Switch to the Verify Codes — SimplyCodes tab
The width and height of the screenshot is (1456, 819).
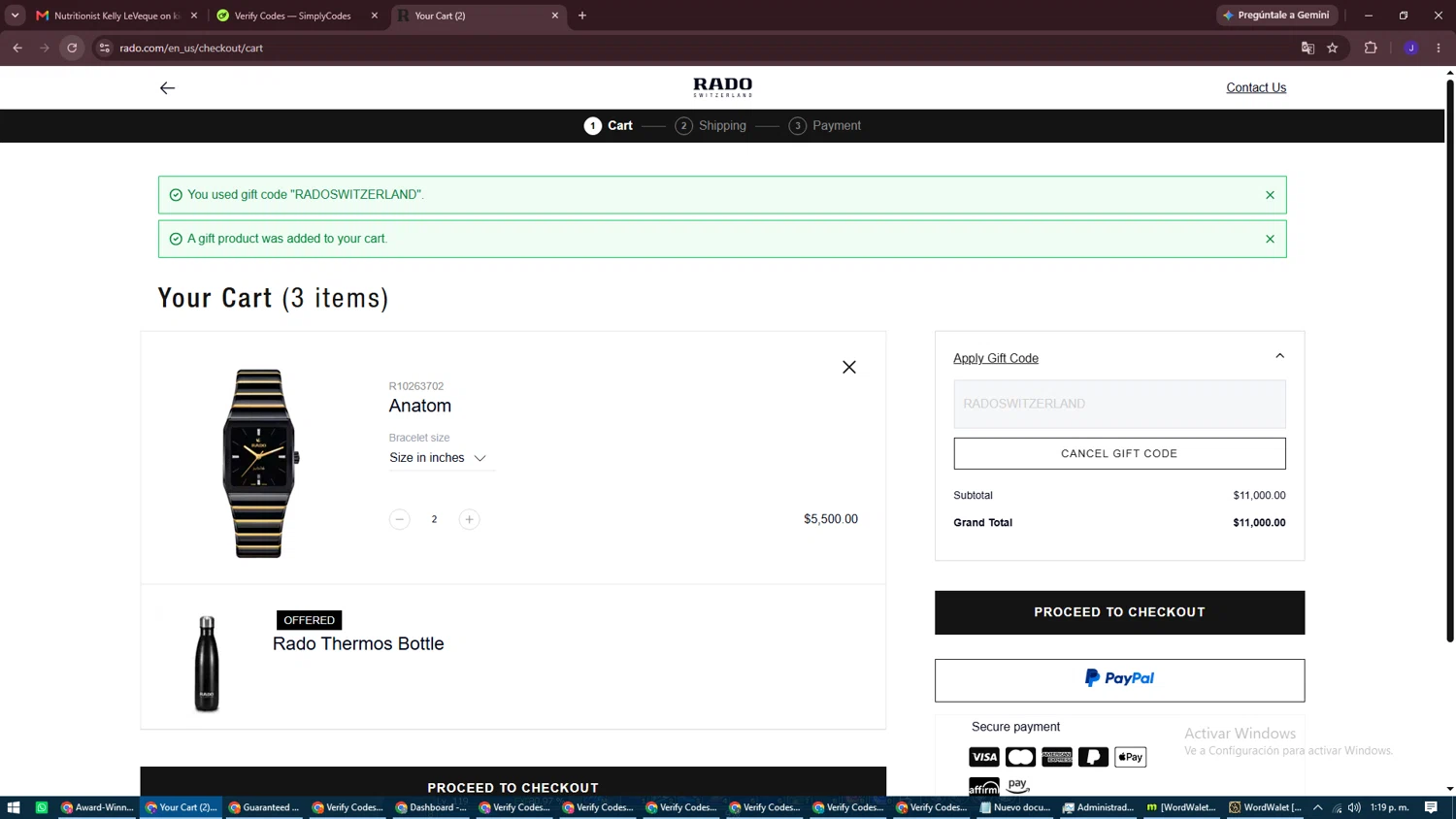click(293, 16)
